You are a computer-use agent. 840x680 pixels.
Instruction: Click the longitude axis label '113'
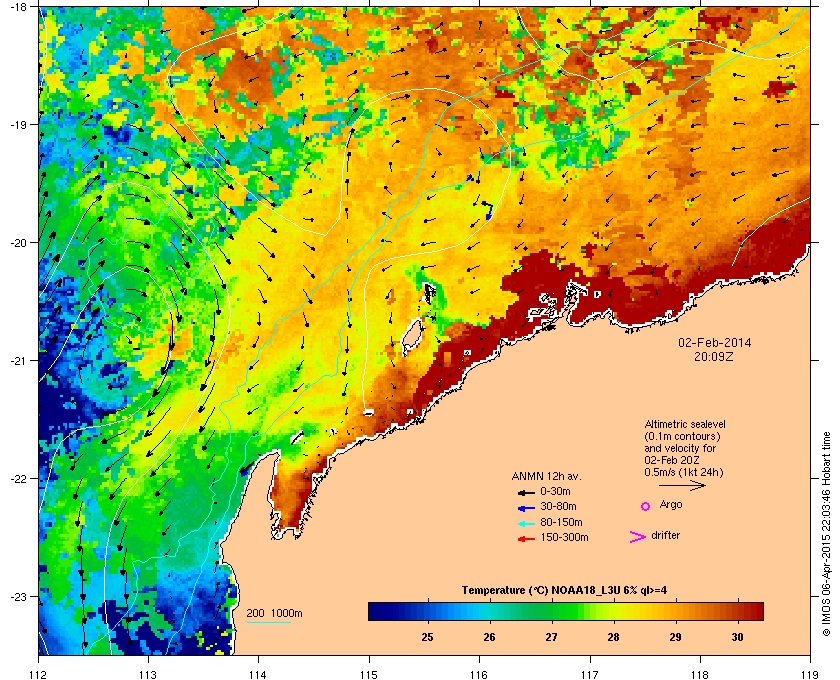click(x=148, y=675)
